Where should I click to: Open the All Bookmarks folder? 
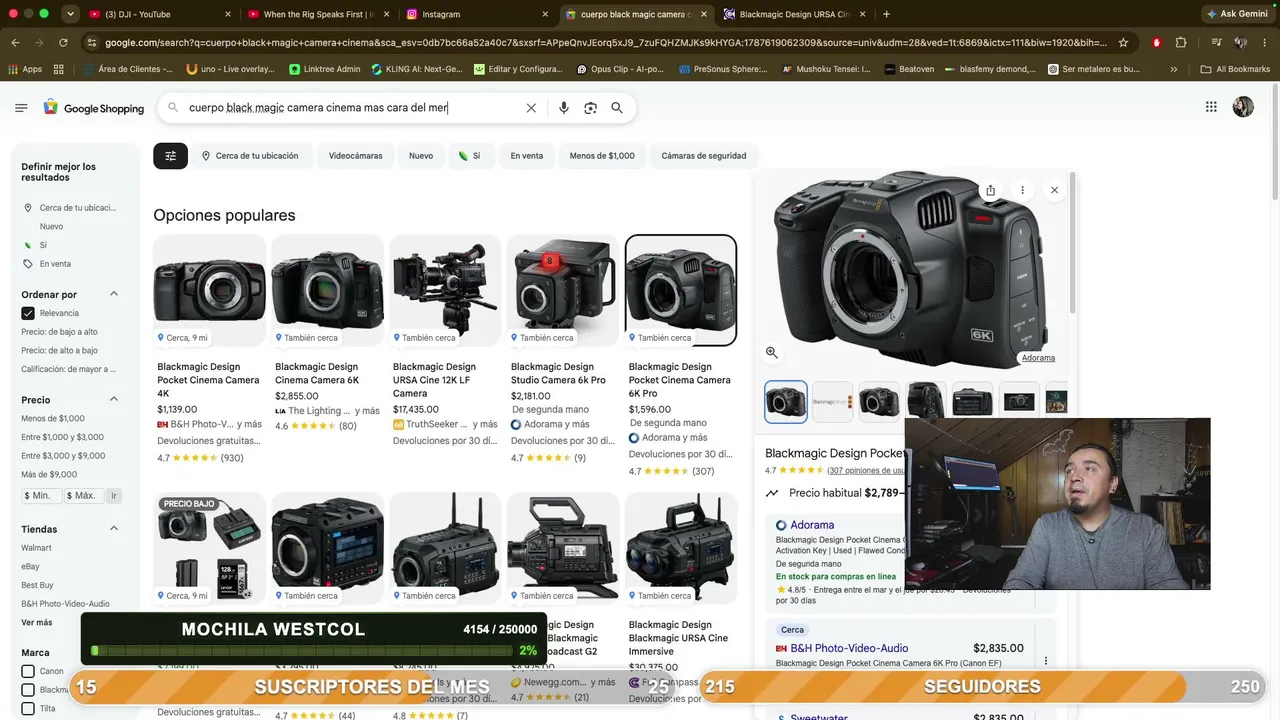[1235, 69]
